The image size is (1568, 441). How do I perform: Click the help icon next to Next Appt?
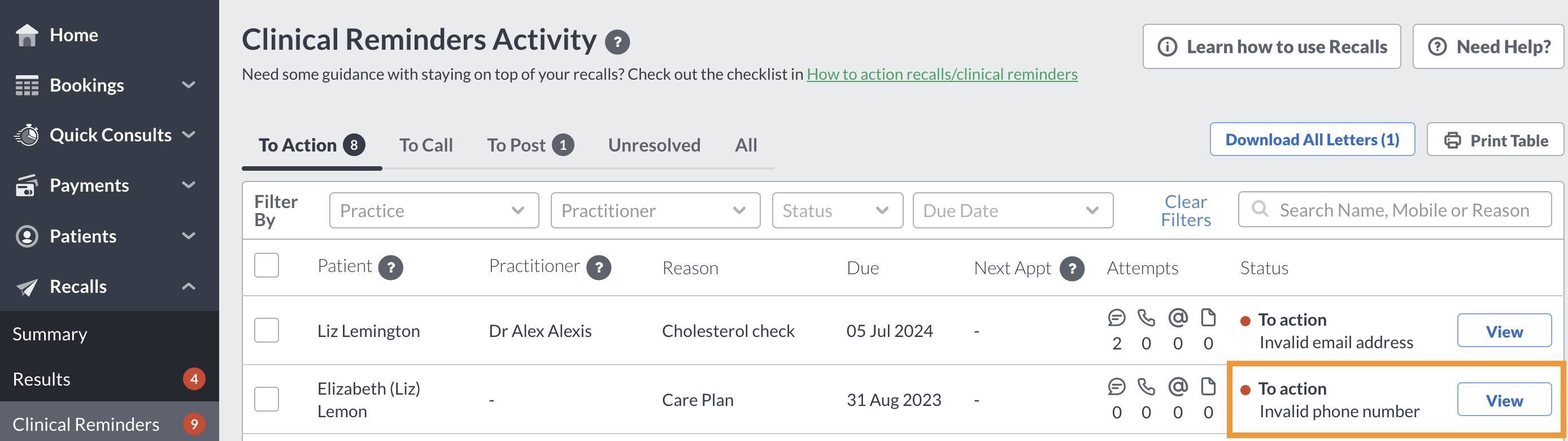[1072, 269]
